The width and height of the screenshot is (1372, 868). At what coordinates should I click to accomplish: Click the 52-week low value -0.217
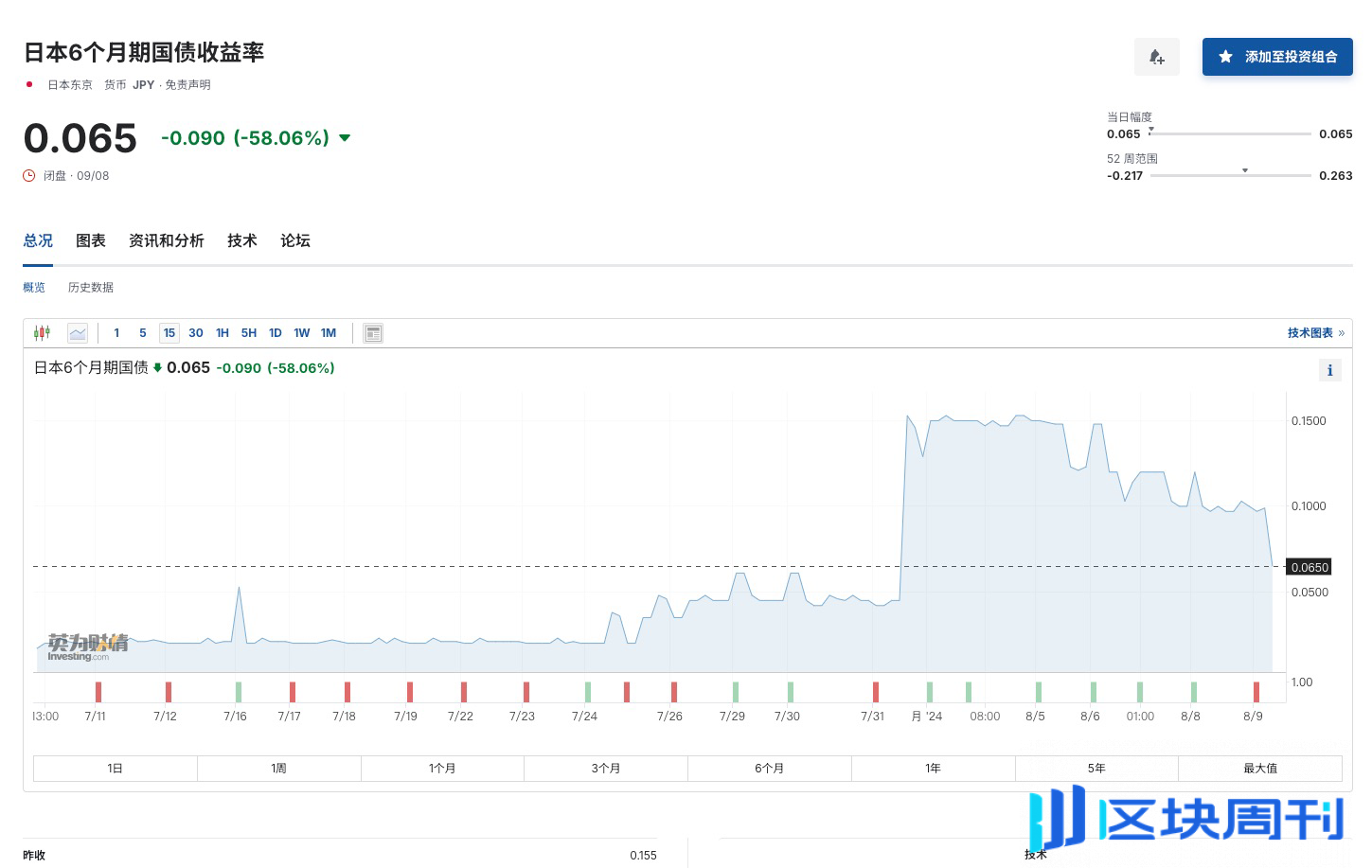pos(1125,175)
